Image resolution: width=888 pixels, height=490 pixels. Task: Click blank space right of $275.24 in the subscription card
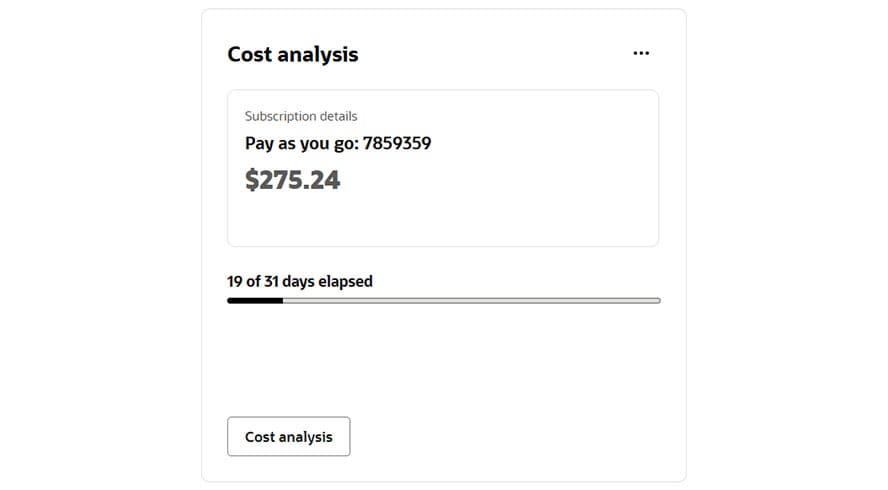(x=500, y=180)
